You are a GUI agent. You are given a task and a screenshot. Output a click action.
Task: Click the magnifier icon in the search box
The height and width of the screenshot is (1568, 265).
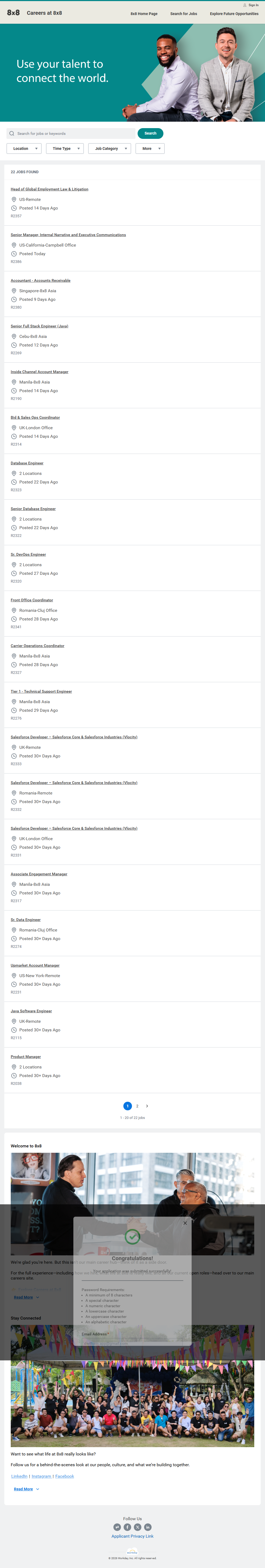pyautogui.click(x=12, y=133)
